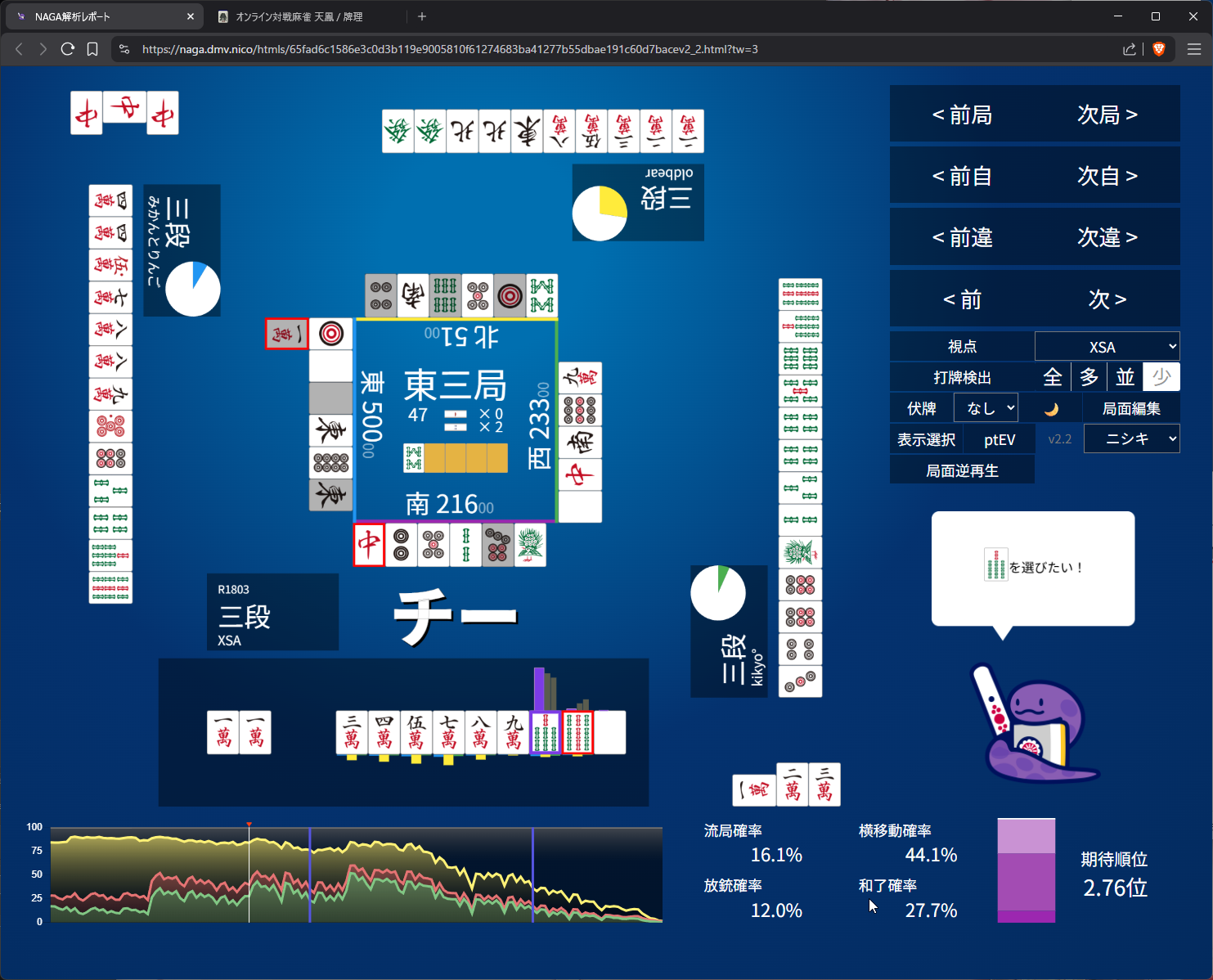The height and width of the screenshot is (980, 1213).
Task: Click the 3-man tile in hand
Action: [x=352, y=732]
